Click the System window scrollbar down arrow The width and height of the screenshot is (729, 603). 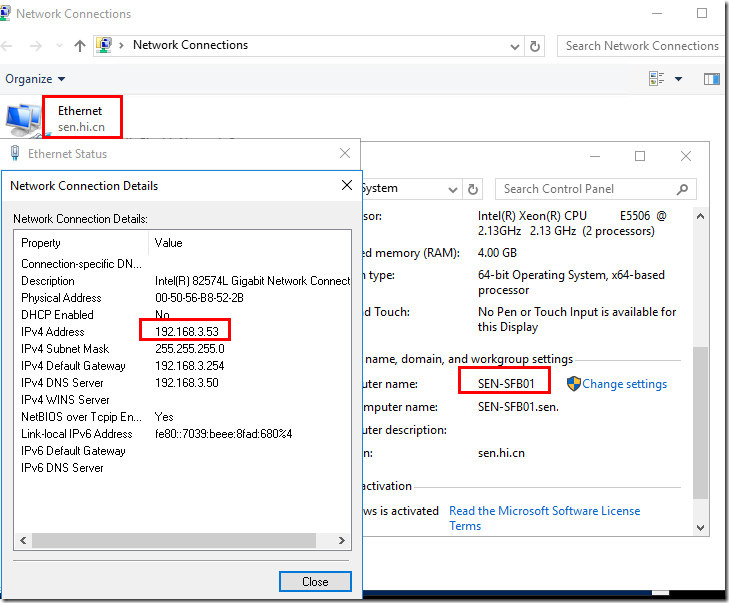701,528
